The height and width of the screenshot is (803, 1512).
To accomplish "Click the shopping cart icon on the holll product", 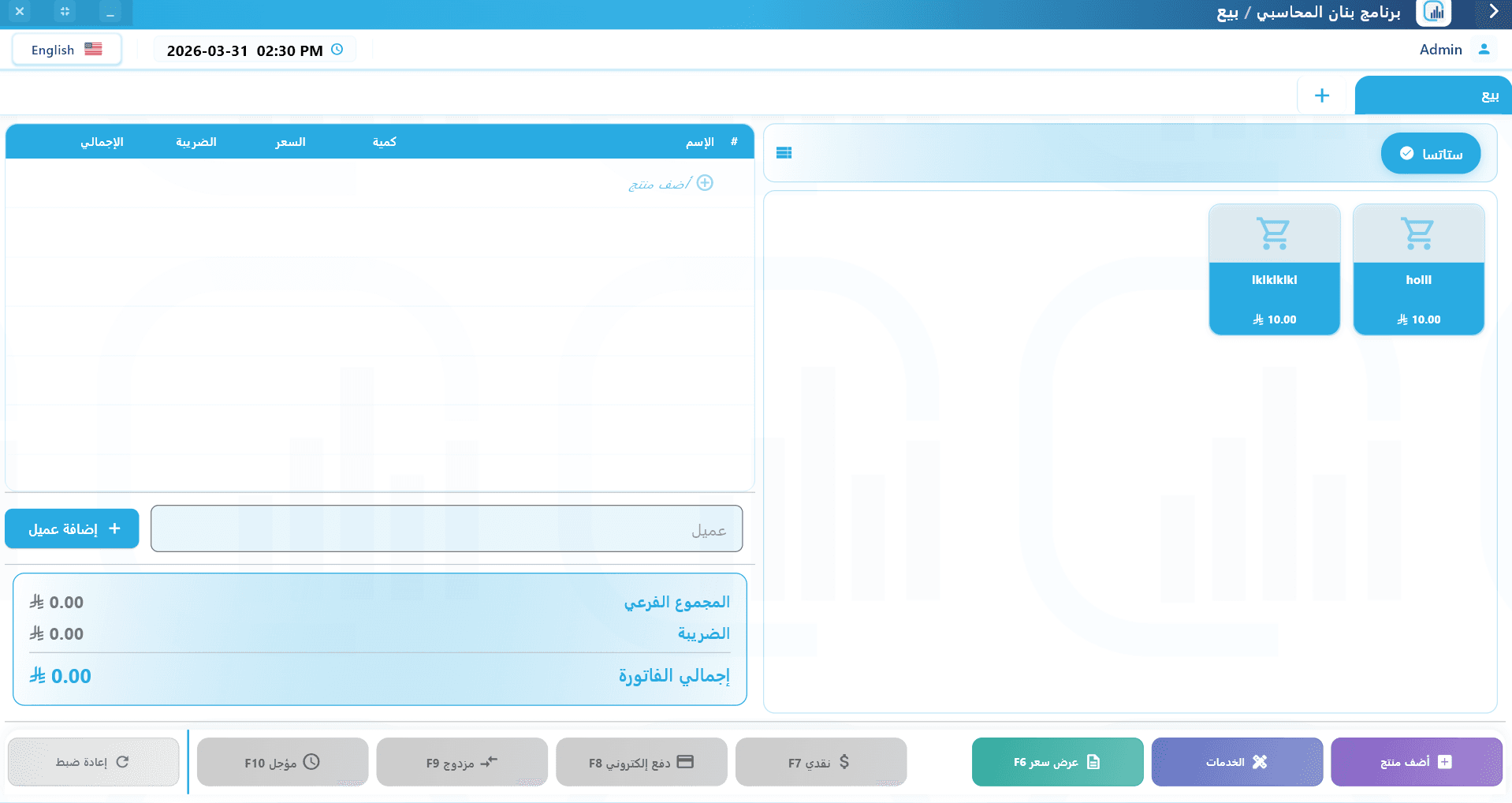I will (x=1417, y=233).
